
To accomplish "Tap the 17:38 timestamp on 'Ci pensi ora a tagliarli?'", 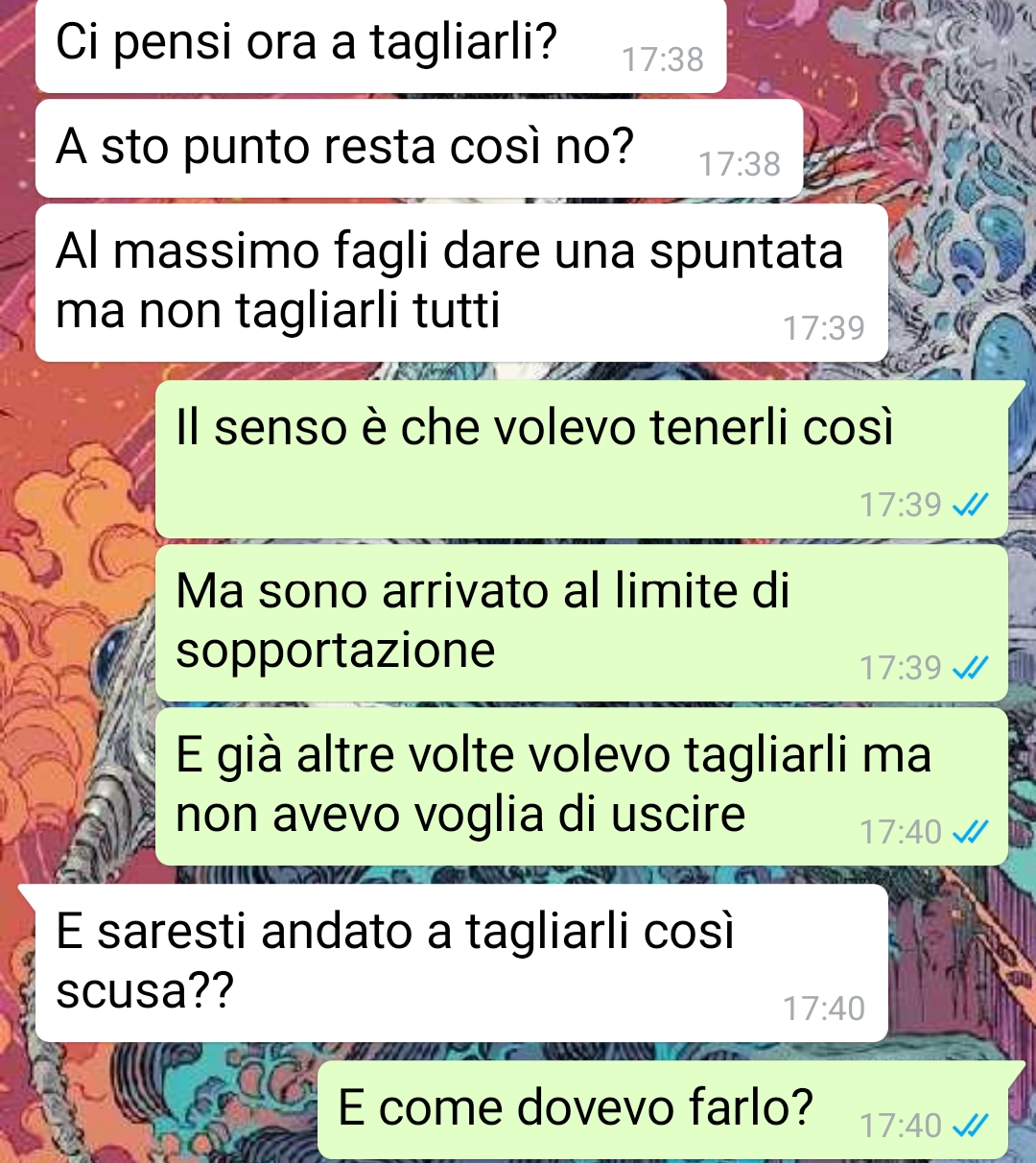I will coord(663,59).
